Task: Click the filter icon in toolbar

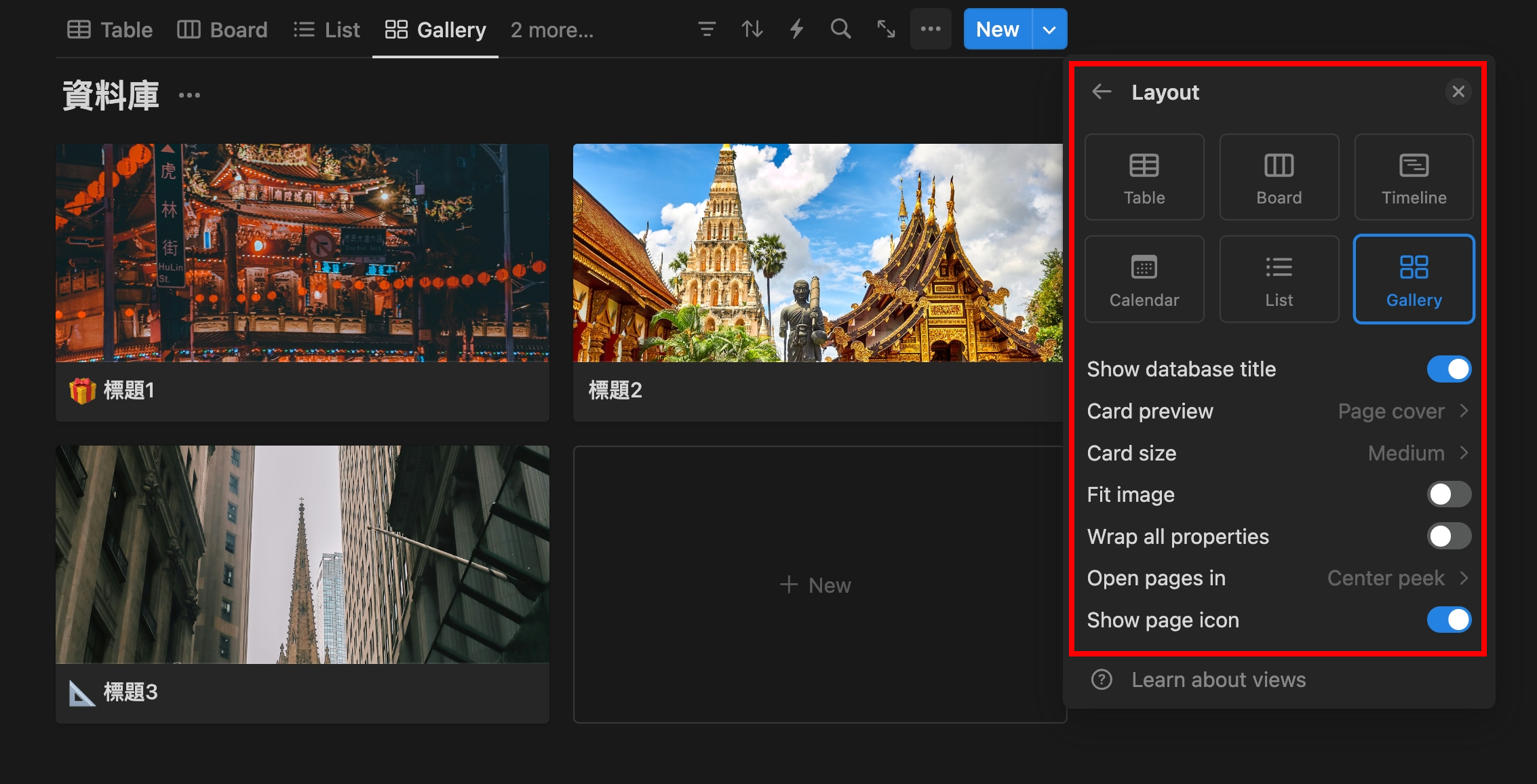Action: pos(707,29)
